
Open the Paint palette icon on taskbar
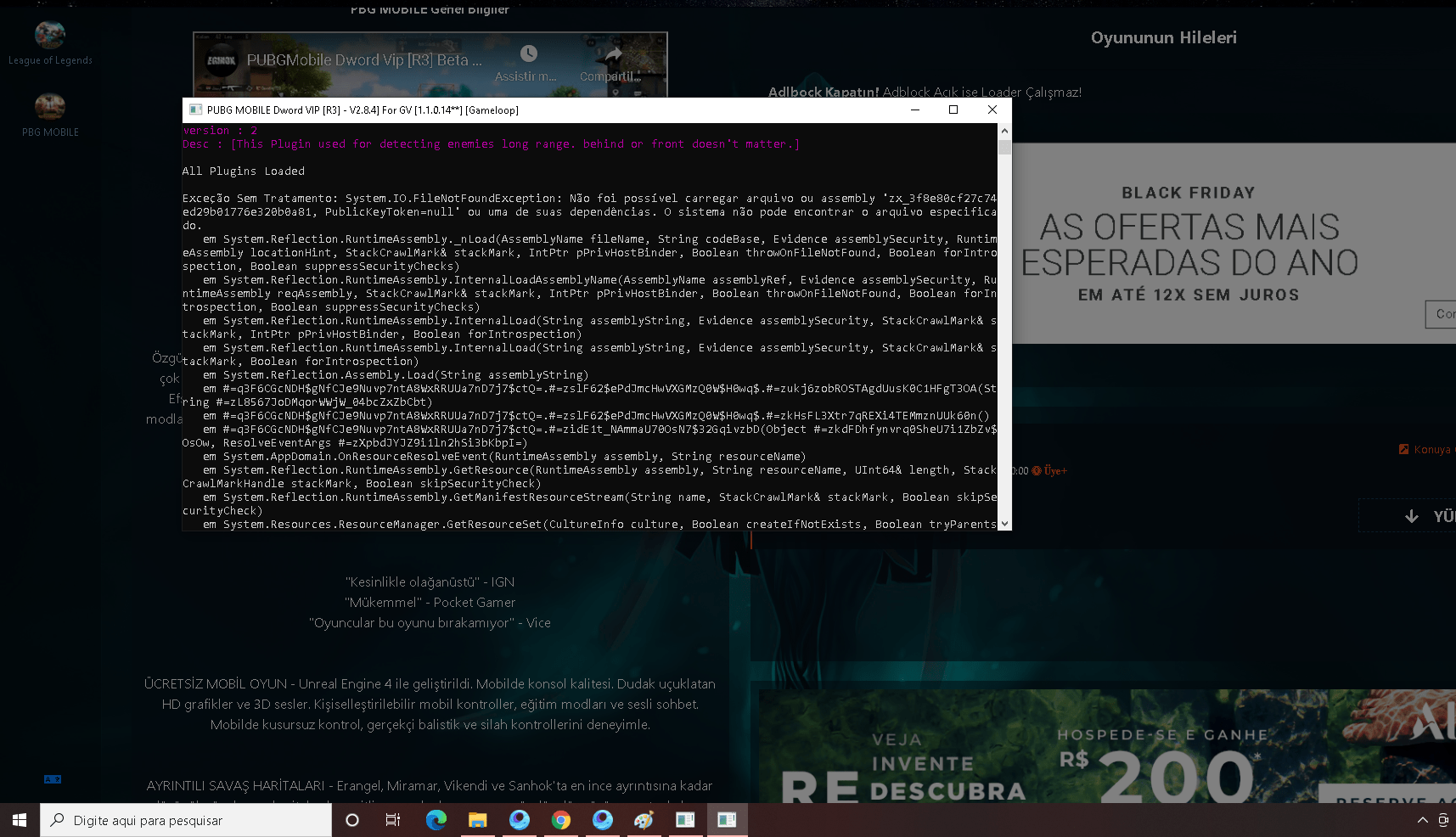pos(644,820)
